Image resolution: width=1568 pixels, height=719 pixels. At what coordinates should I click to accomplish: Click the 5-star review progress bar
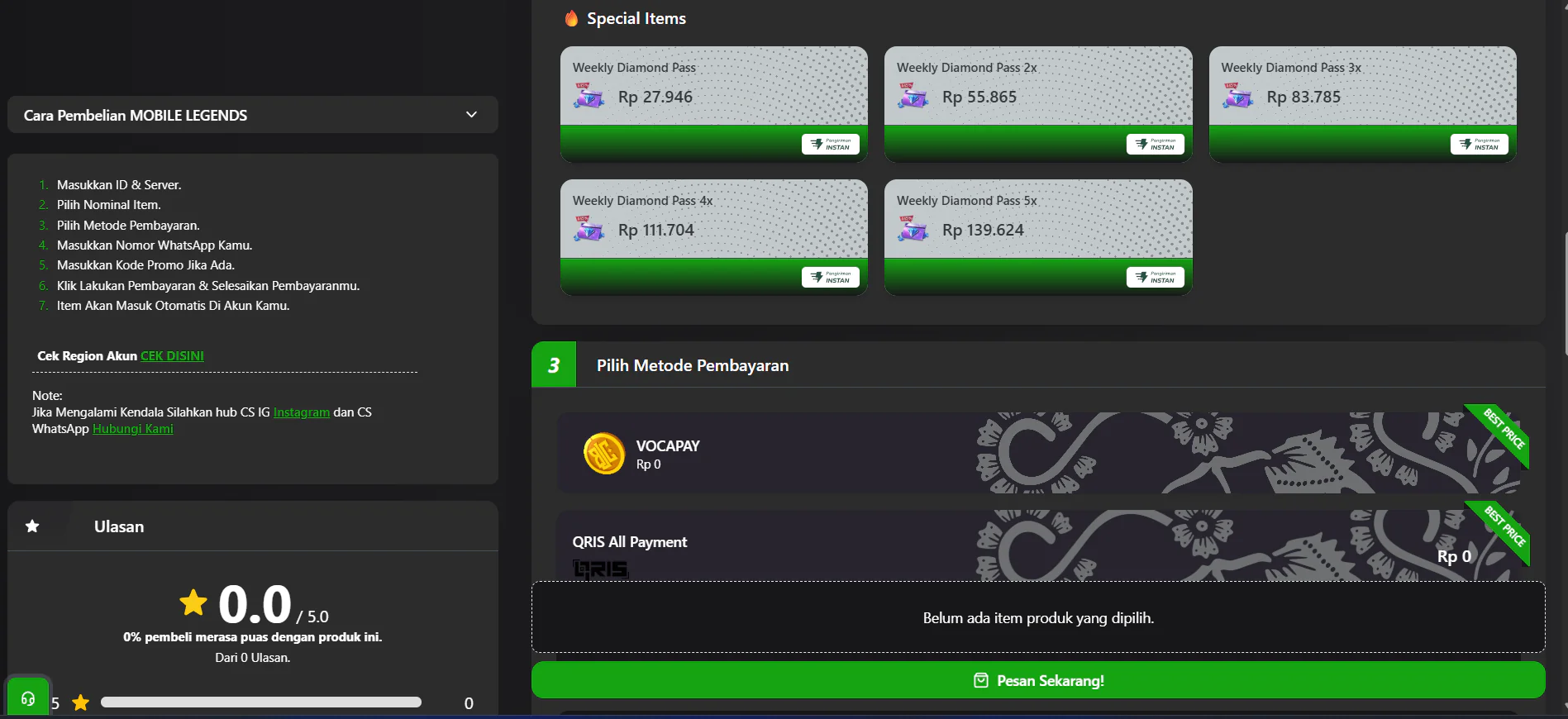(x=261, y=702)
